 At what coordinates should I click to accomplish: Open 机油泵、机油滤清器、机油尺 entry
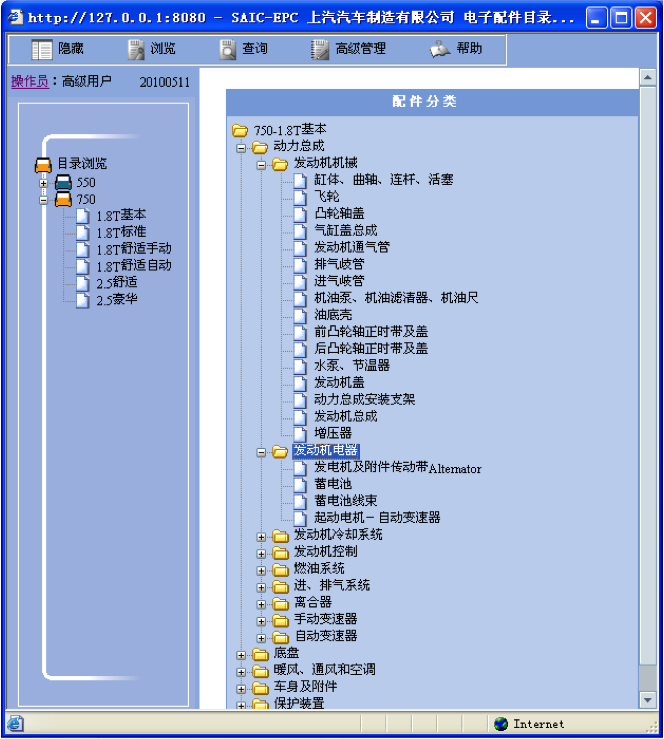click(x=396, y=298)
